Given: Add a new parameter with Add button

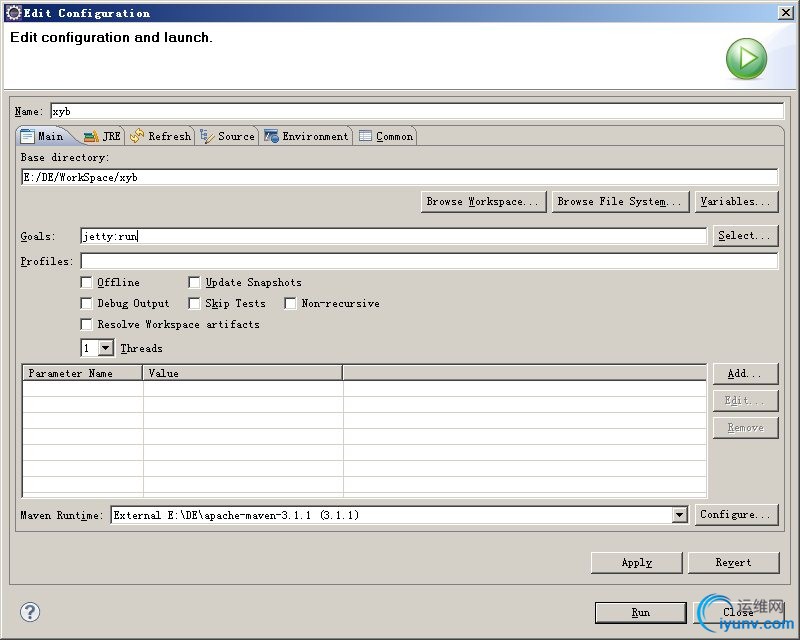Looking at the screenshot, I should (745, 373).
